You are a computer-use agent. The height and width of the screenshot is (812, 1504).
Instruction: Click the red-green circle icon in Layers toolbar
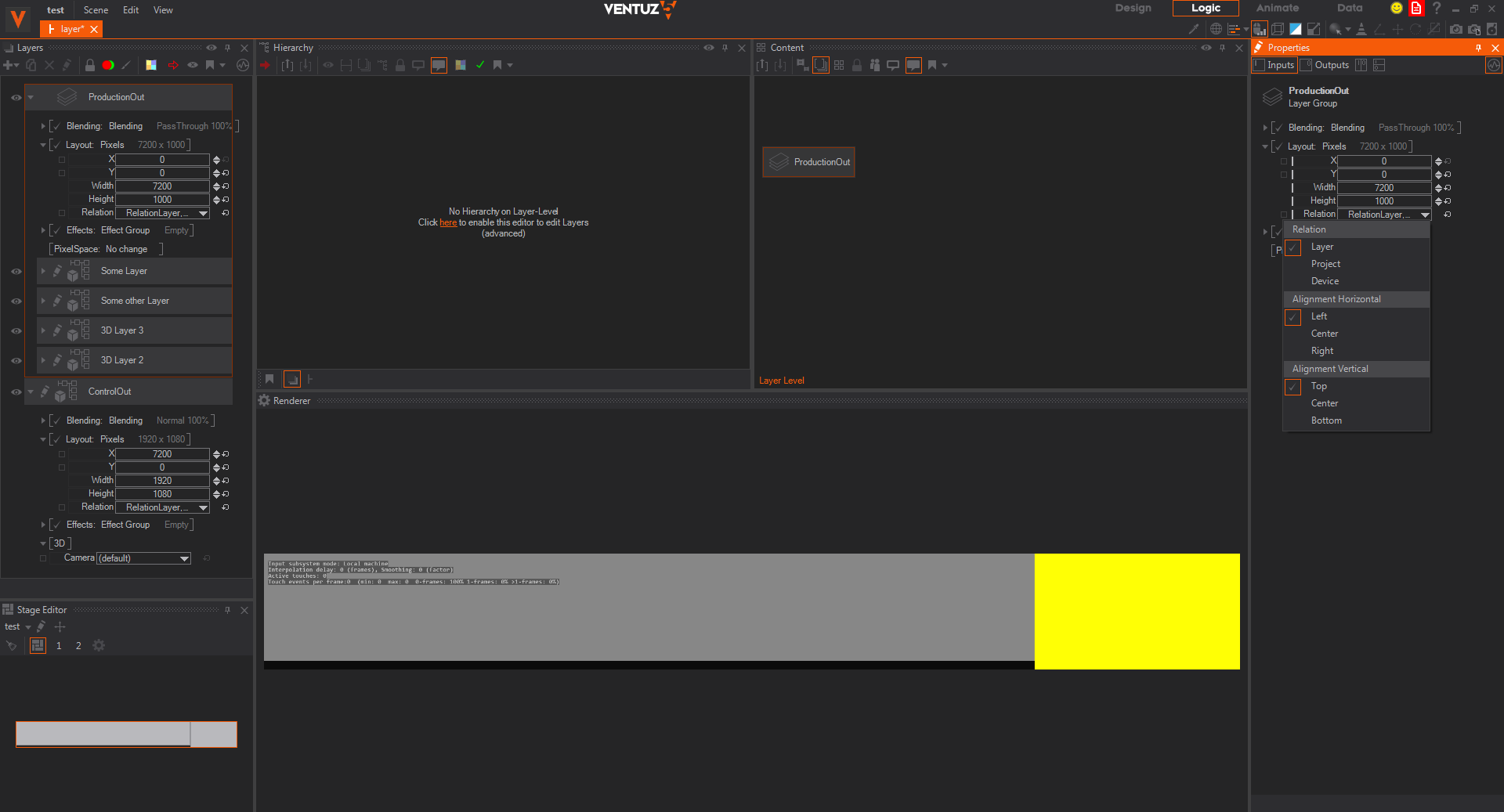click(x=108, y=66)
